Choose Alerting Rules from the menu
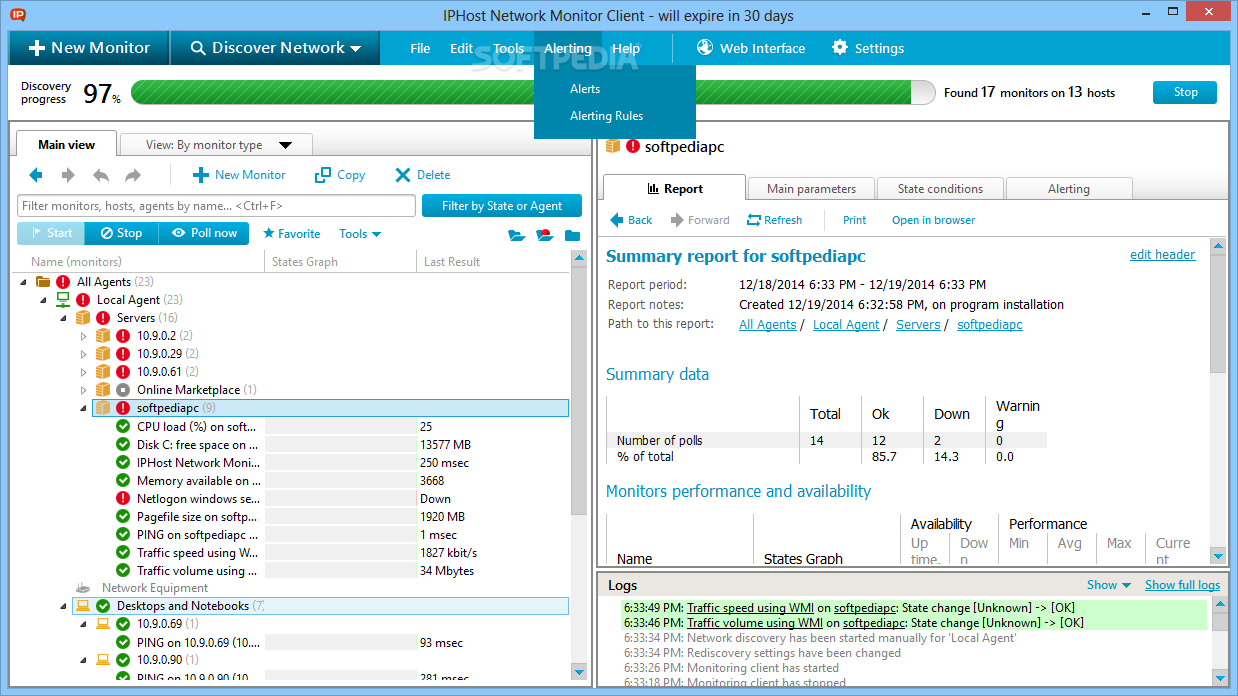The width and height of the screenshot is (1238, 696). click(607, 116)
